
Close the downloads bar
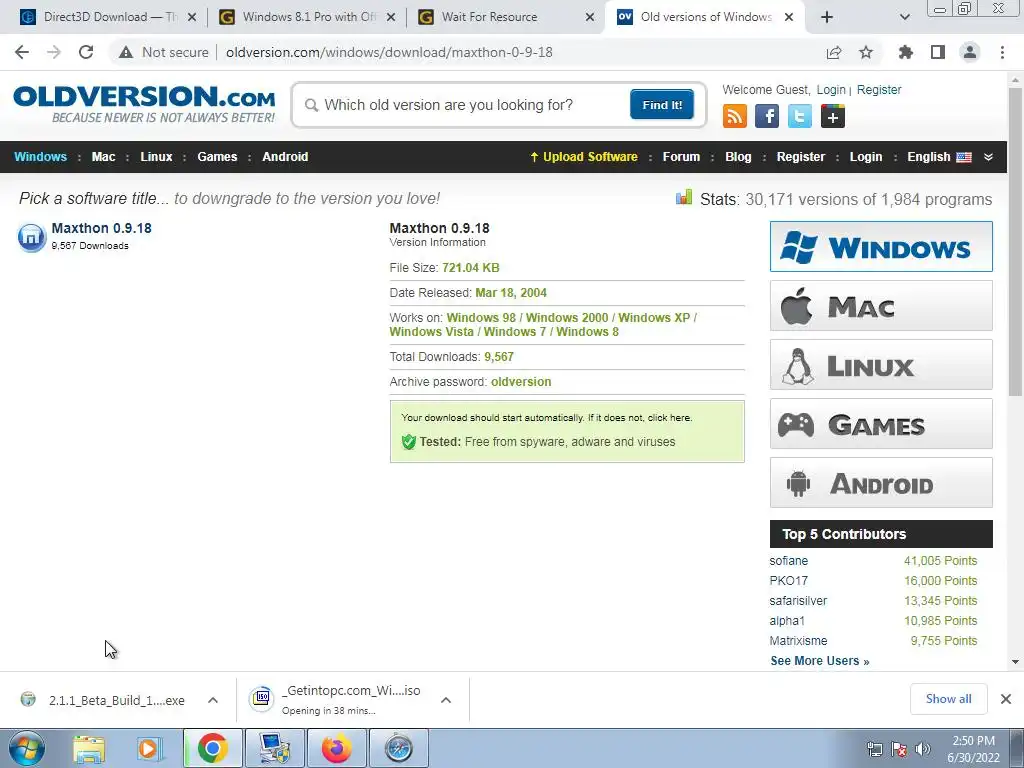[x=1006, y=699]
